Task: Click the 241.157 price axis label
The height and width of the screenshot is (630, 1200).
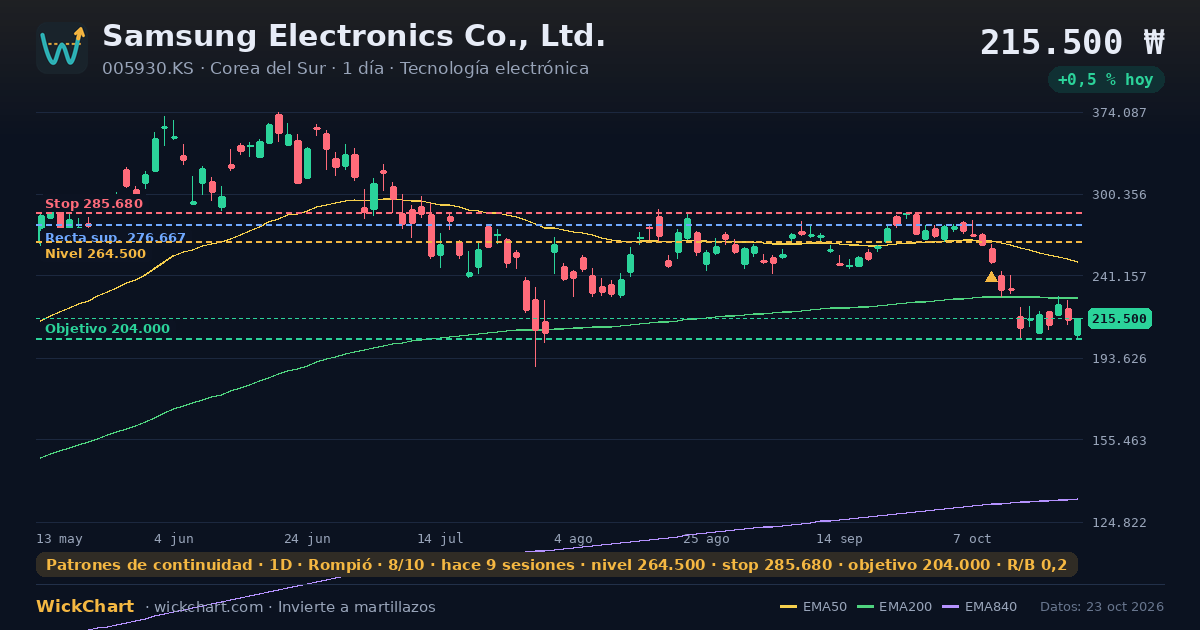Action: [1118, 277]
